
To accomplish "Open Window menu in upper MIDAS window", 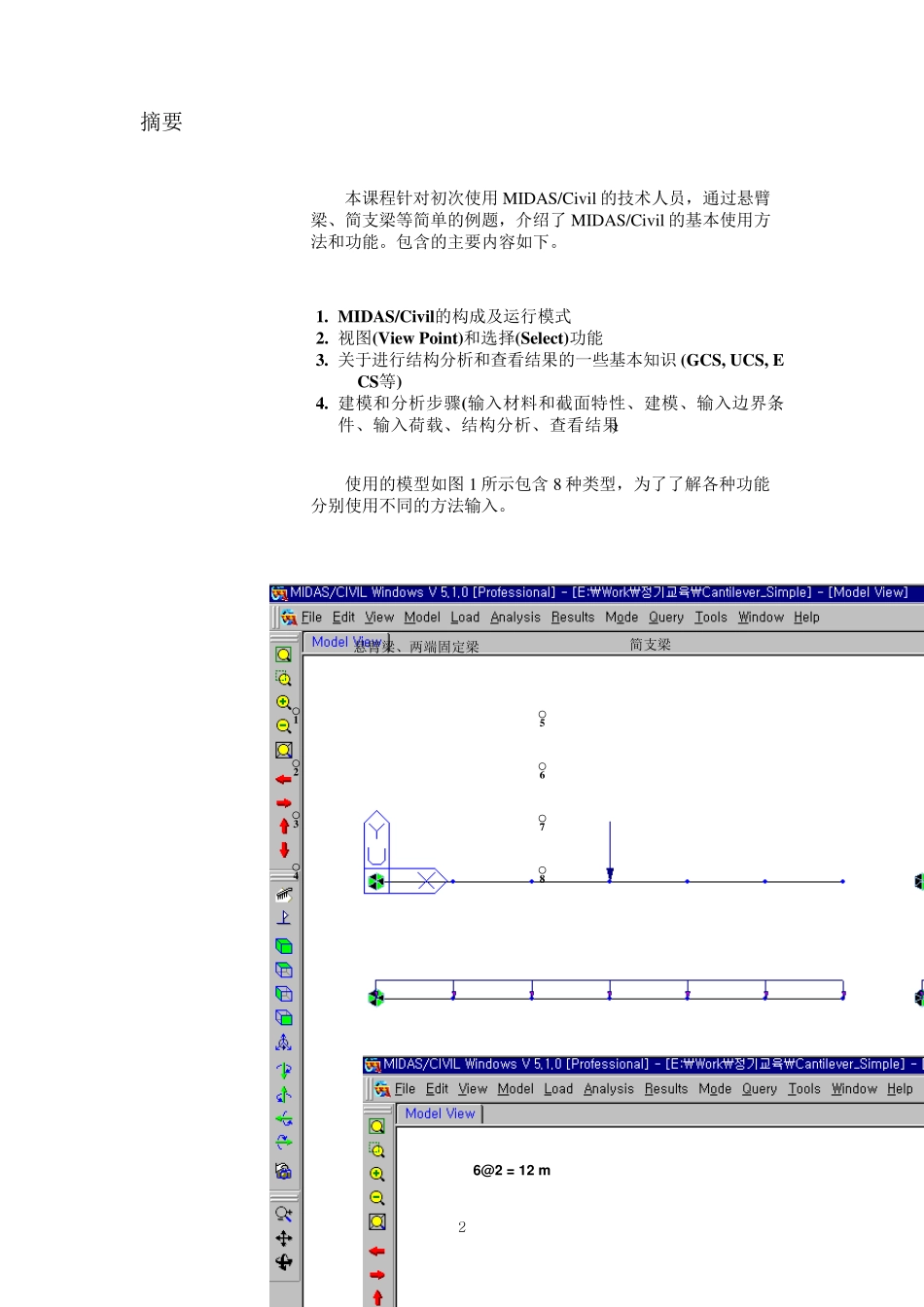I will coord(761,618).
